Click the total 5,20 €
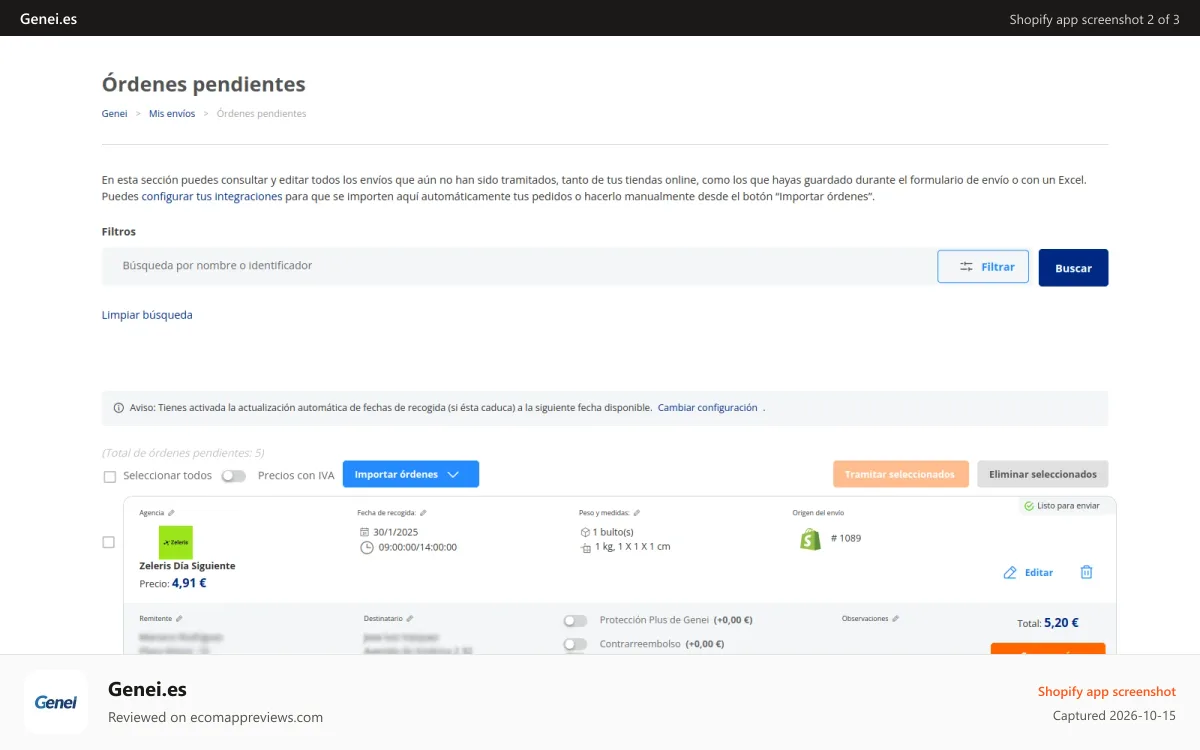Screen dimensions: 1200x750 pos(1061,622)
